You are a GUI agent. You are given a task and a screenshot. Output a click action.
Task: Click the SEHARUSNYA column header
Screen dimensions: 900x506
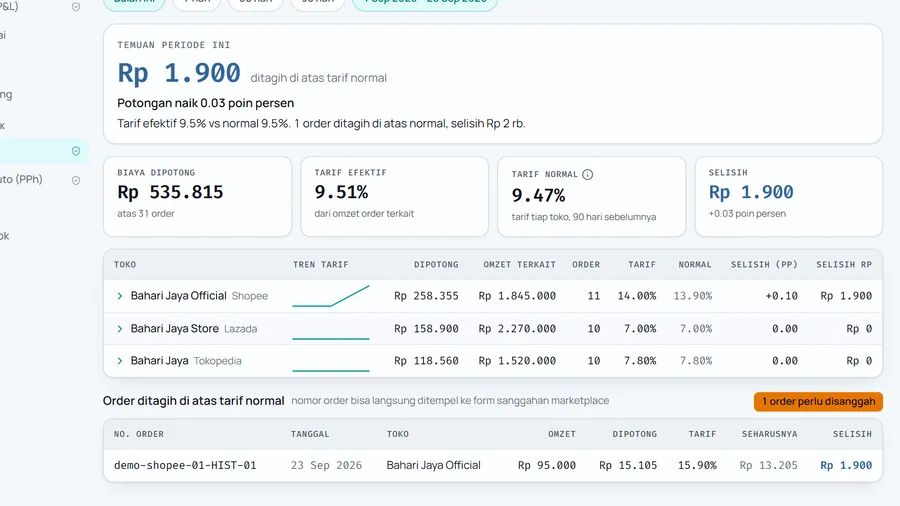[770, 434]
